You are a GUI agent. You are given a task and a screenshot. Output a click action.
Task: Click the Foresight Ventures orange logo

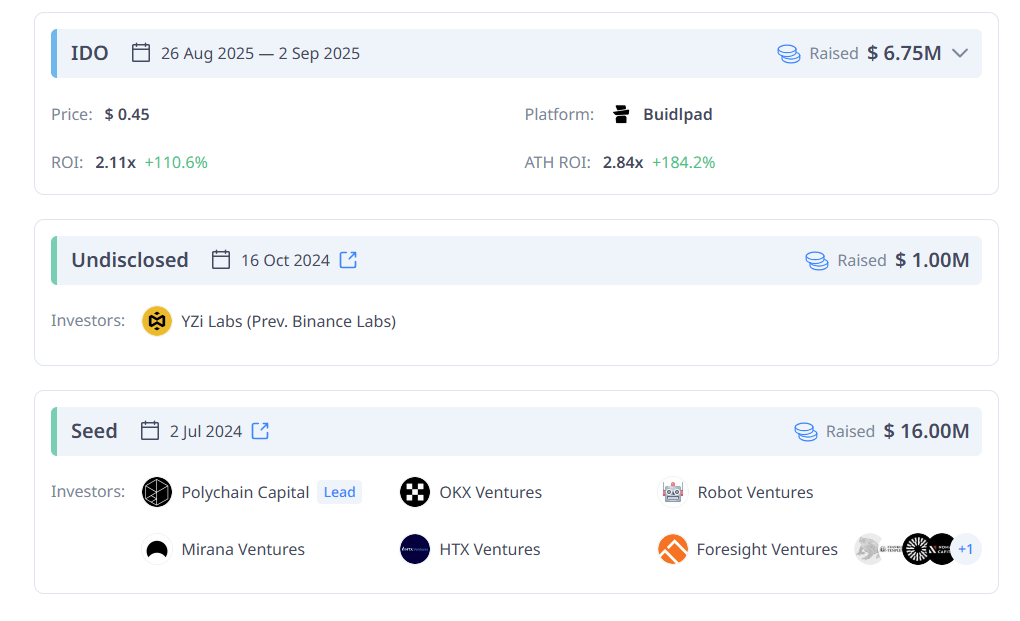point(673,549)
